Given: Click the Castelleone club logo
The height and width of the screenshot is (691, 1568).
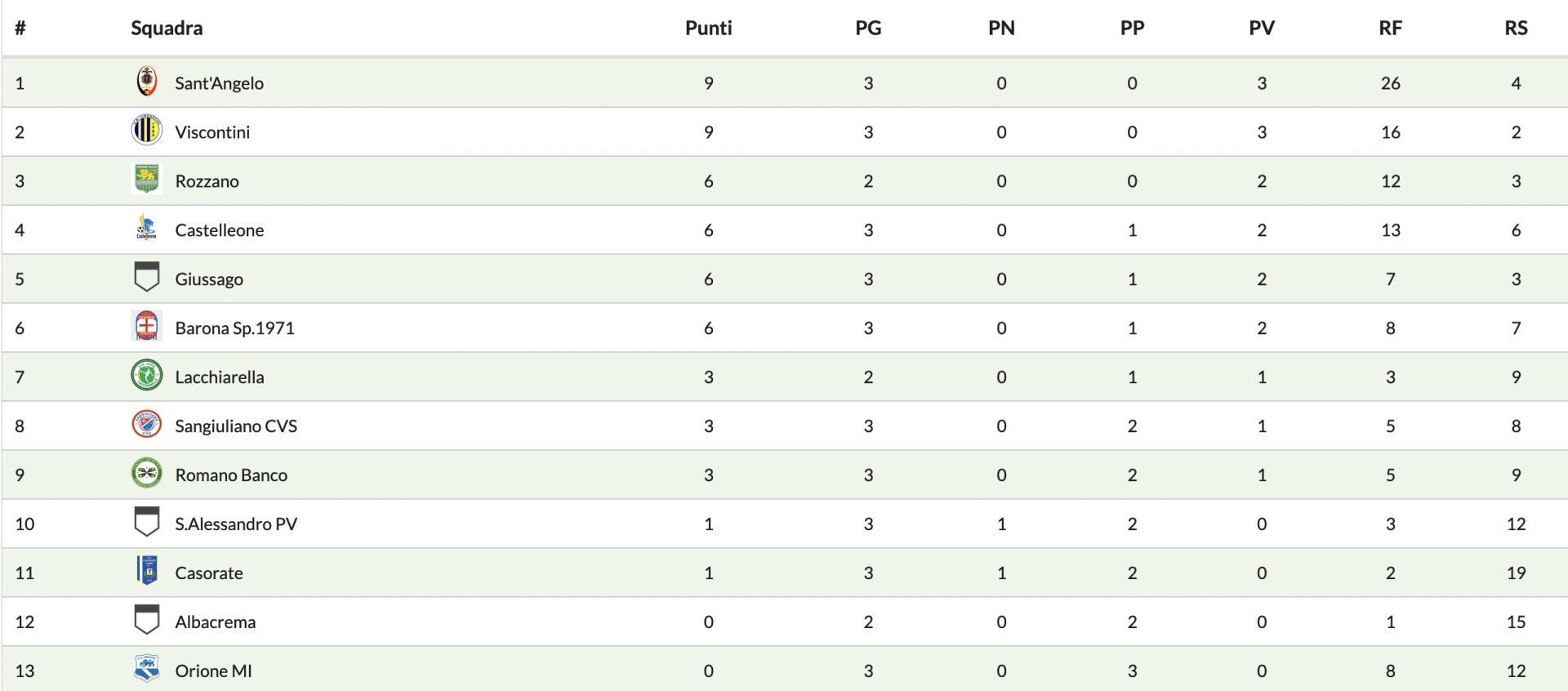Looking at the screenshot, I should [x=147, y=229].
